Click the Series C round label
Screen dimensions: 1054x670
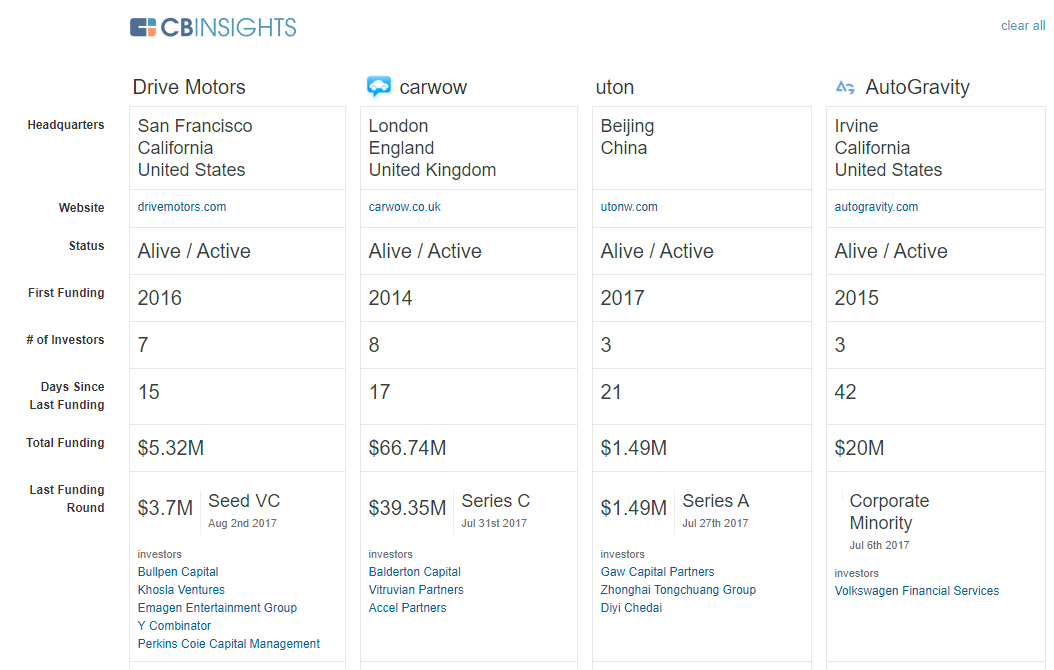coord(495,501)
